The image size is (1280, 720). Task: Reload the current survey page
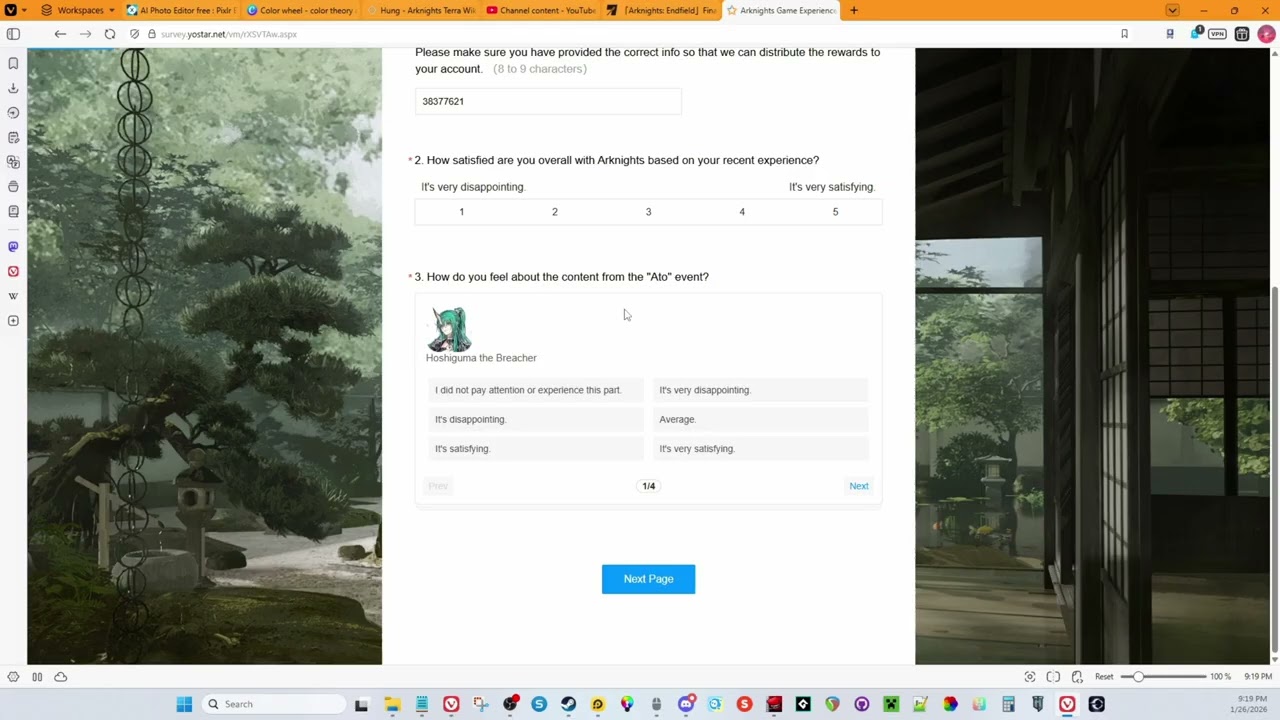pos(110,34)
